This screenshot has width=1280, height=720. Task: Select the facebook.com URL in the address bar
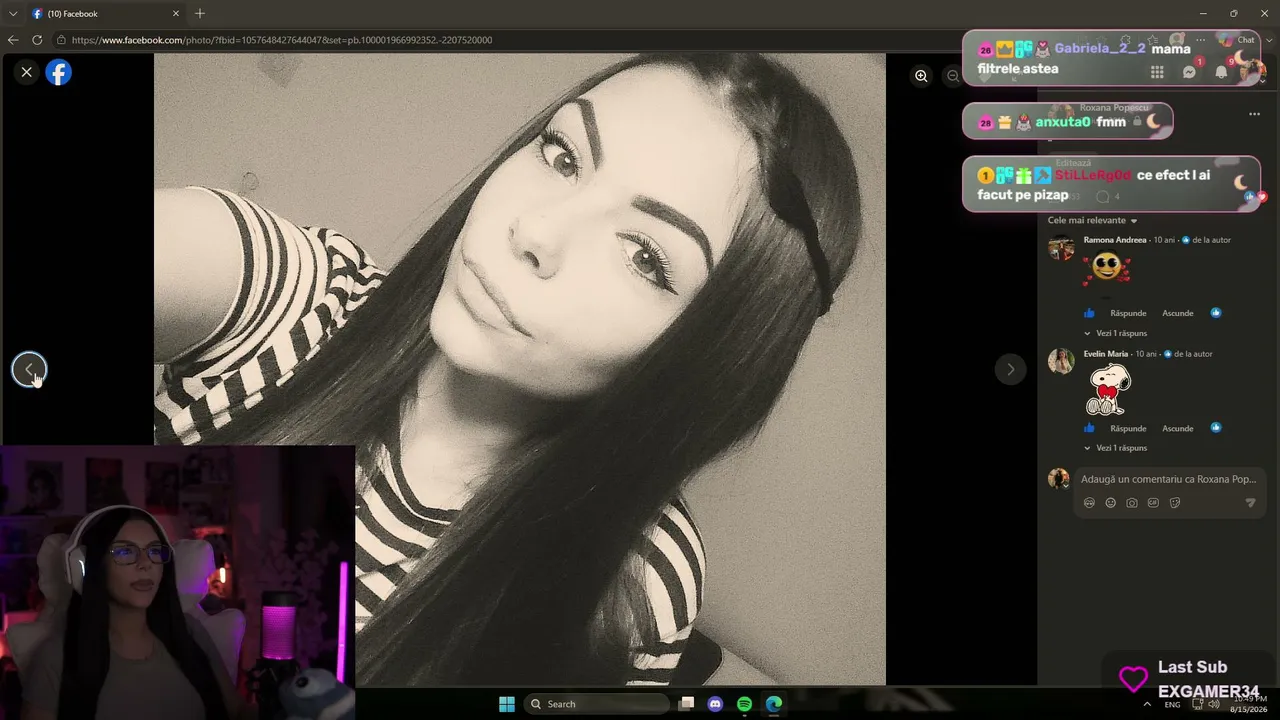(x=282, y=40)
